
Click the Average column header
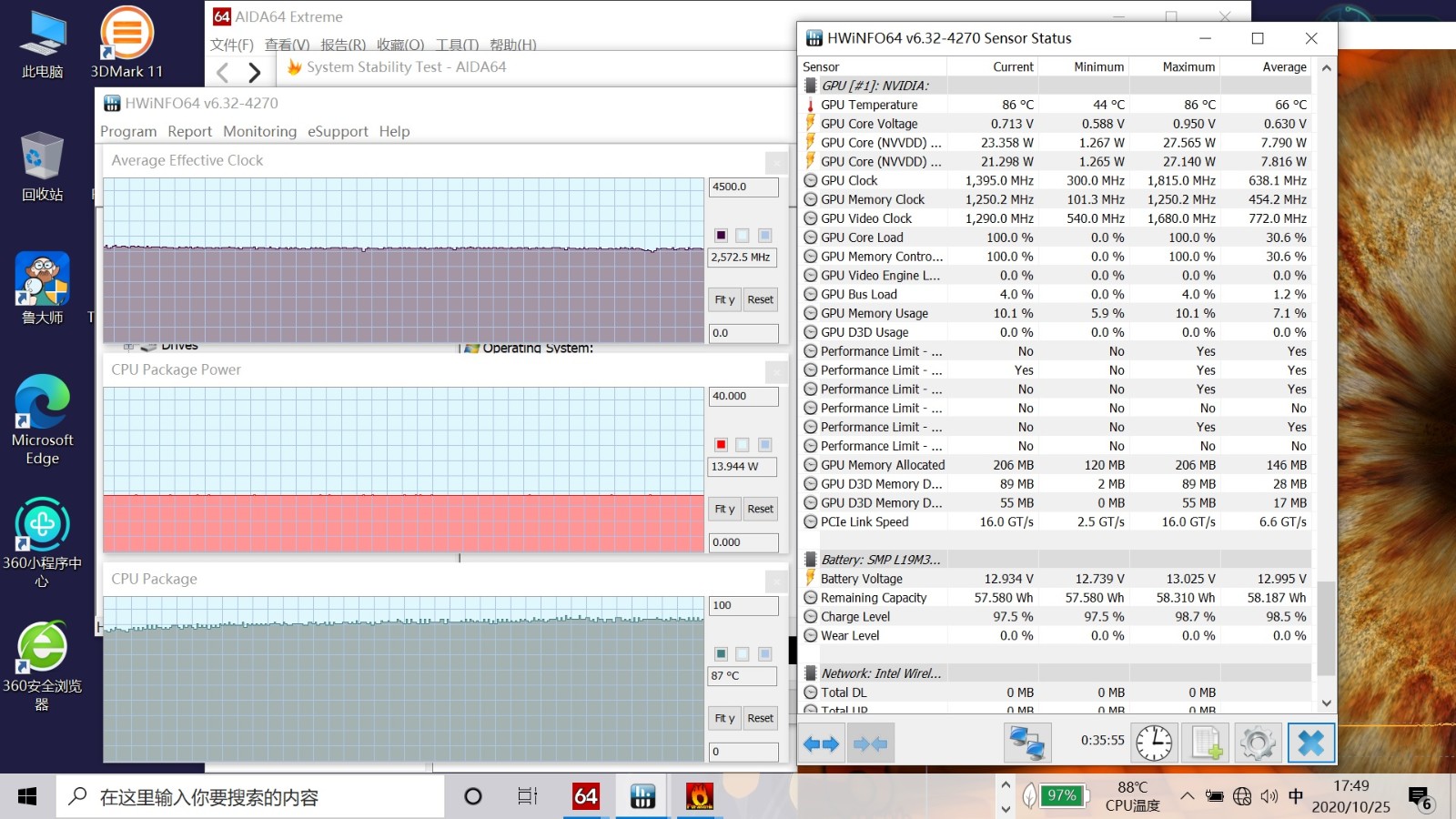pos(1266,66)
